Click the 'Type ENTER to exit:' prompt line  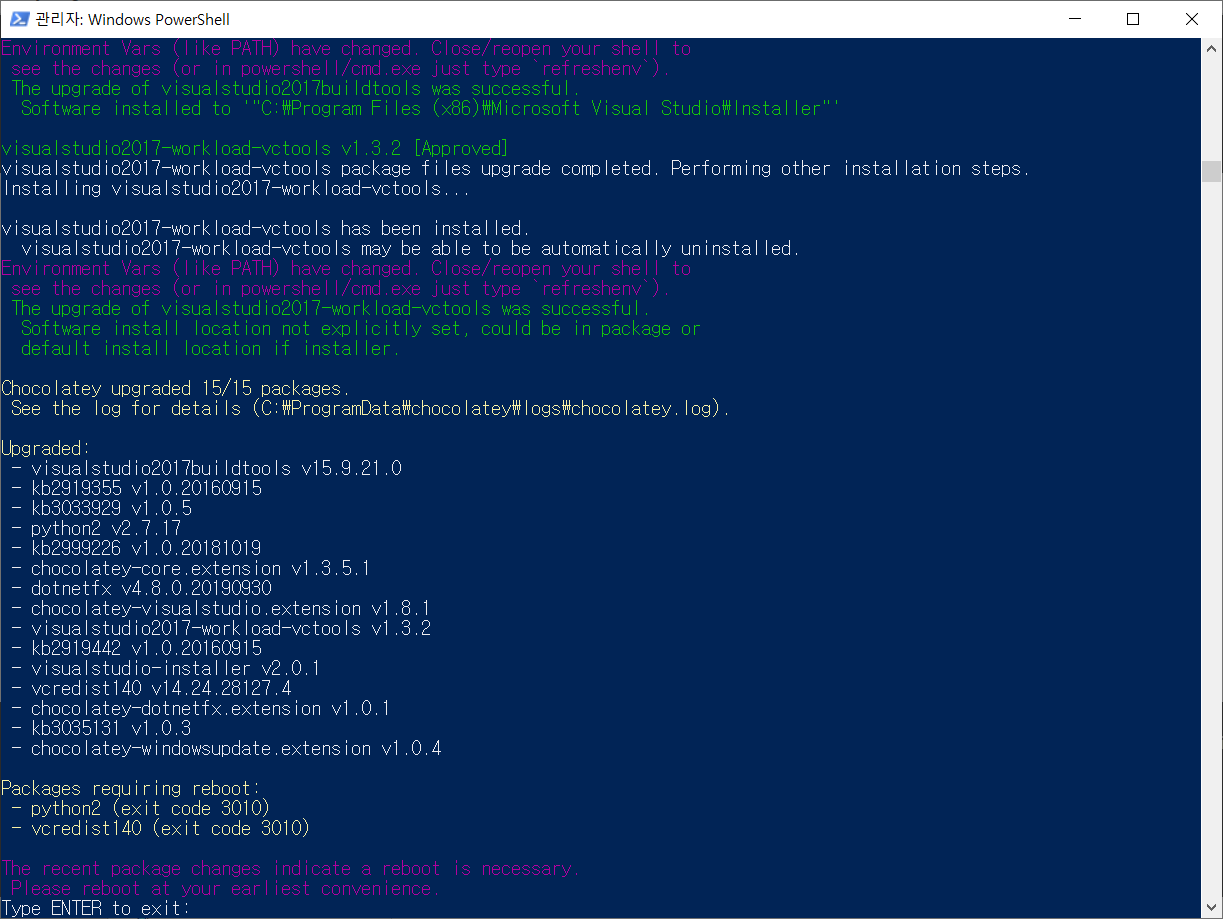click(95, 908)
